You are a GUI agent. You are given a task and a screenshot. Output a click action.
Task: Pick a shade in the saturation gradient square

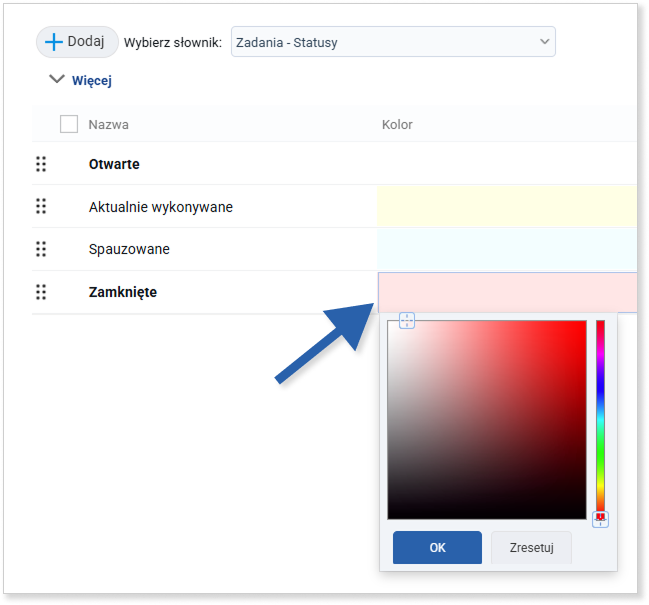tap(487, 420)
